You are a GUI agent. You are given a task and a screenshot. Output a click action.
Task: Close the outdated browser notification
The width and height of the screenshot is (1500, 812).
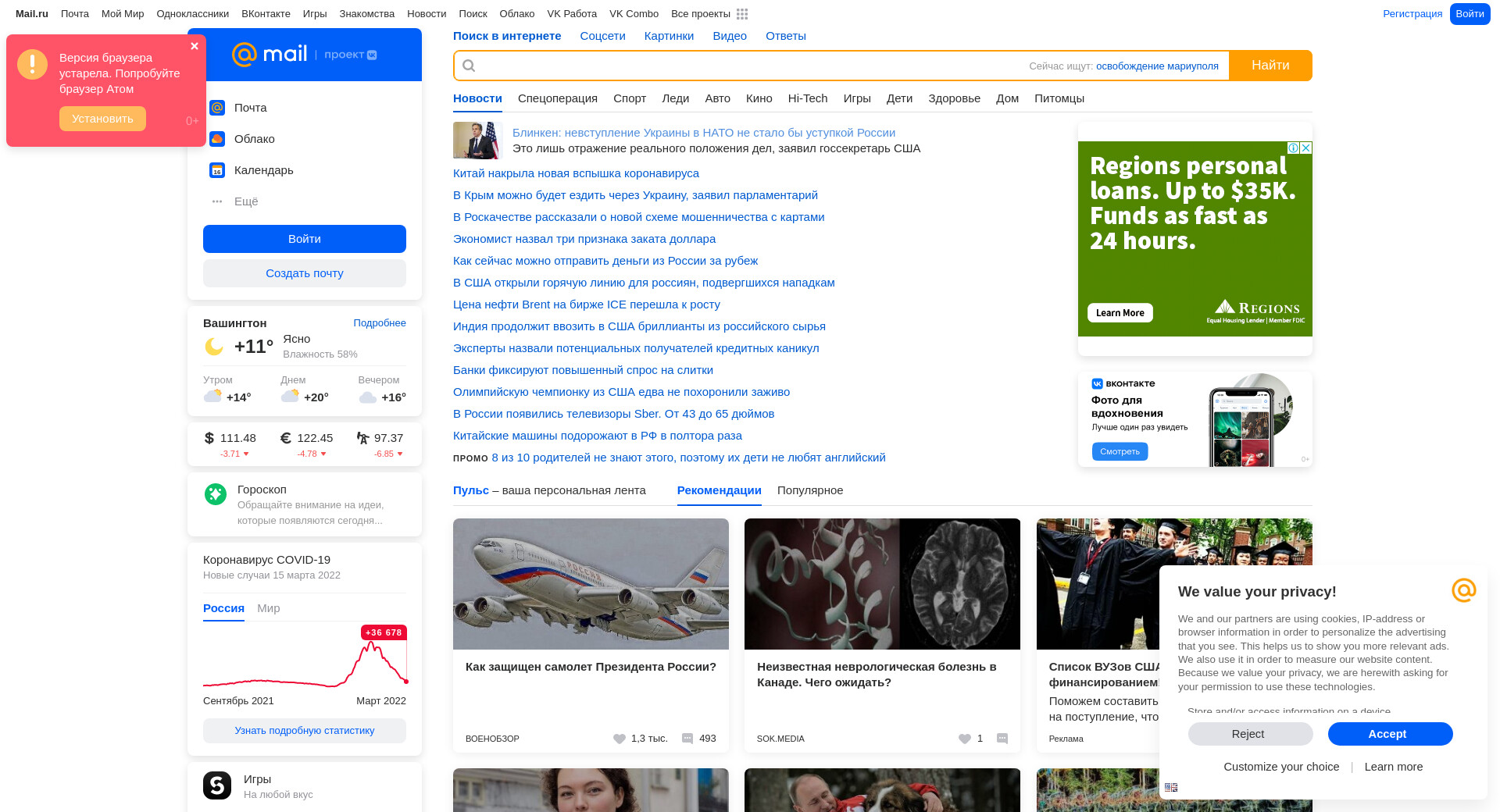coord(195,46)
